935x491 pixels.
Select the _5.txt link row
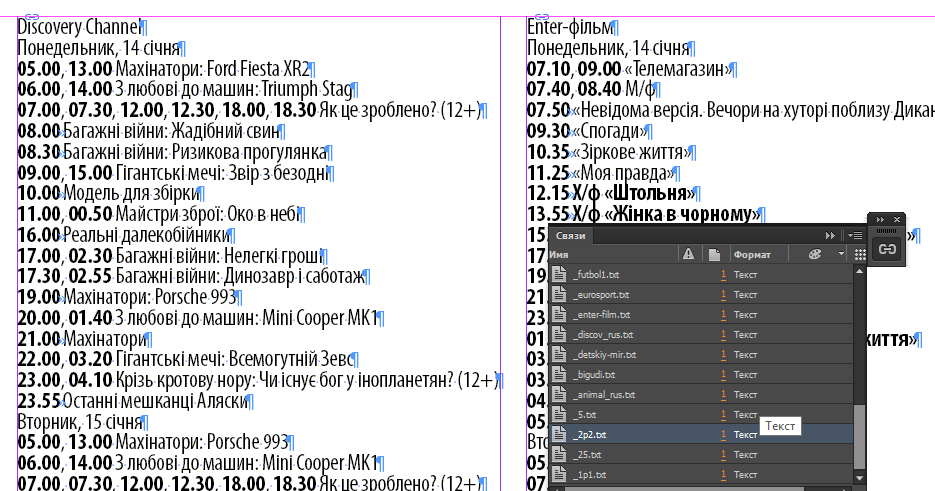[x=701, y=415]
